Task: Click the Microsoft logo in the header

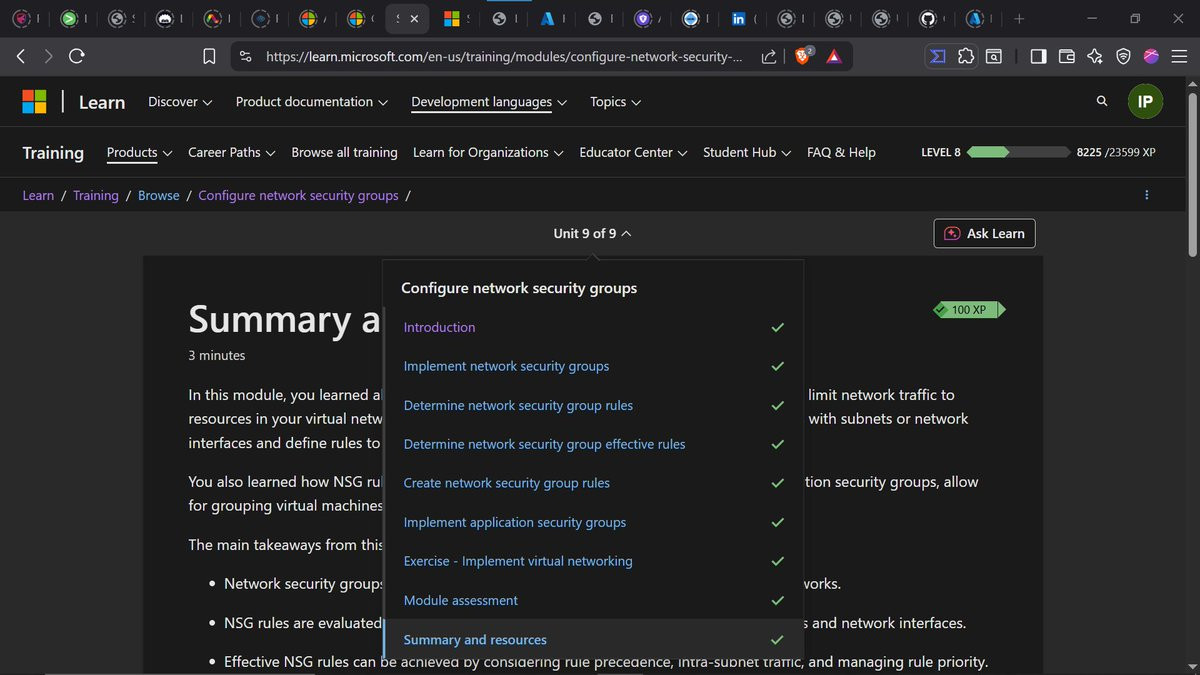Action: coord(34,101)
